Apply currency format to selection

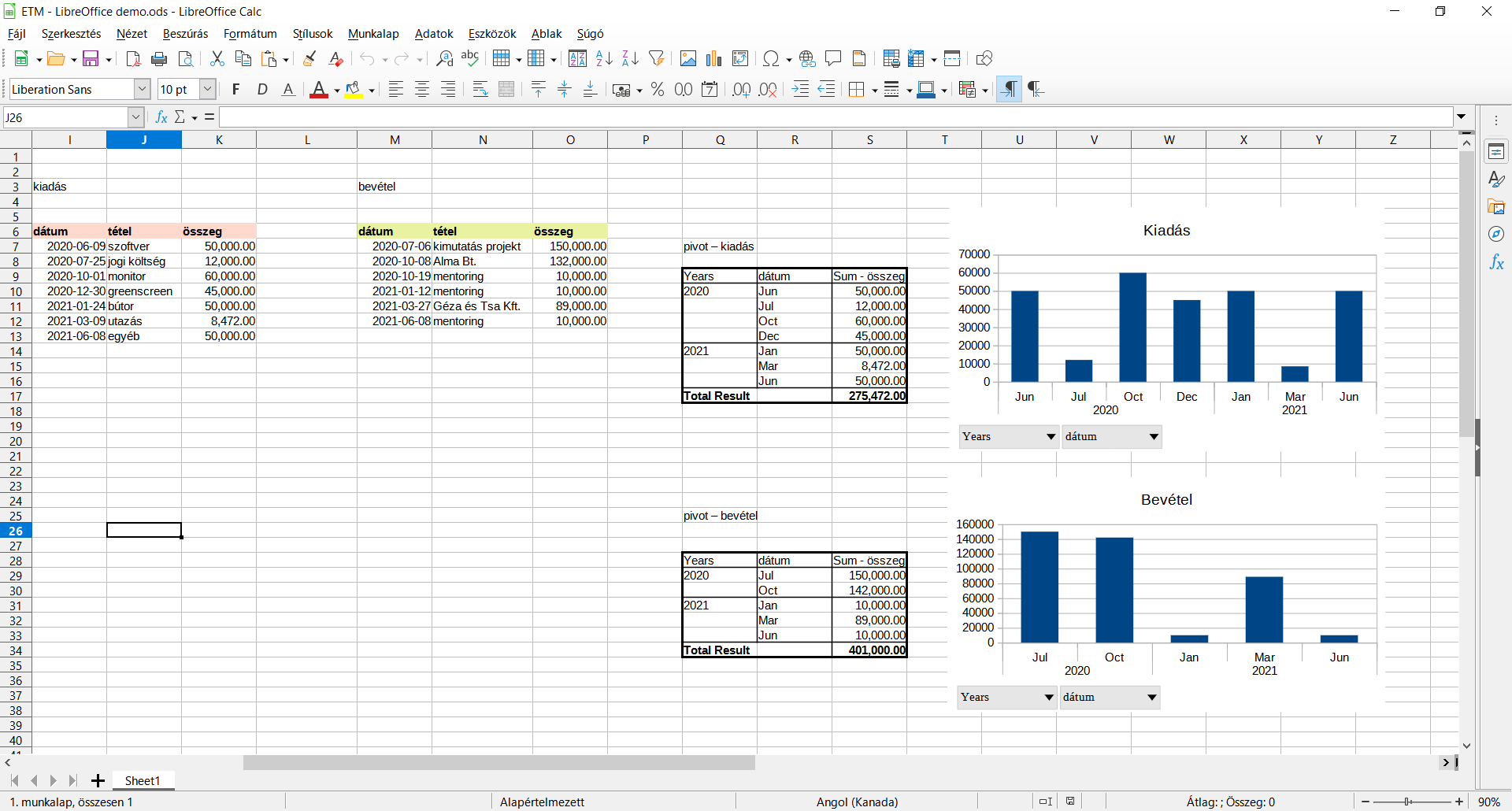(x=622, y=89)
